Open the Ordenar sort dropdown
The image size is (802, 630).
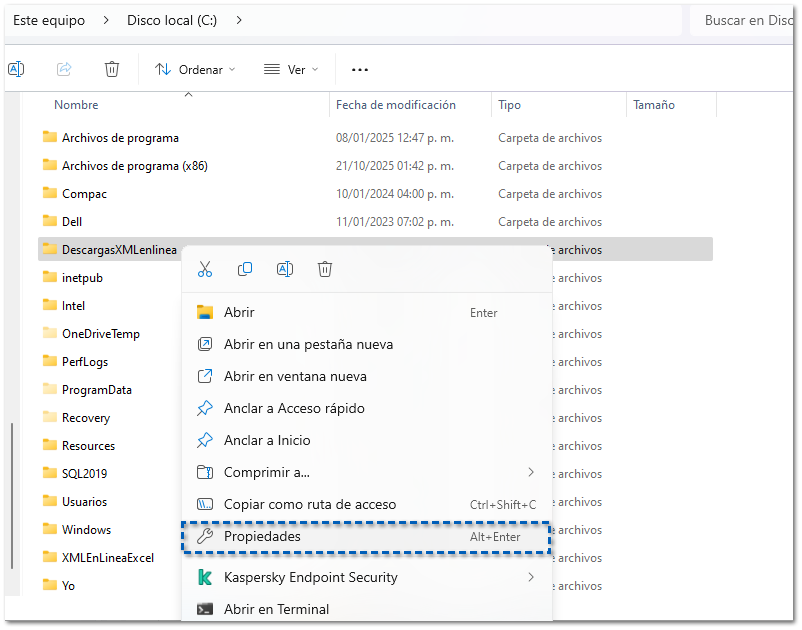click(195, 70)
